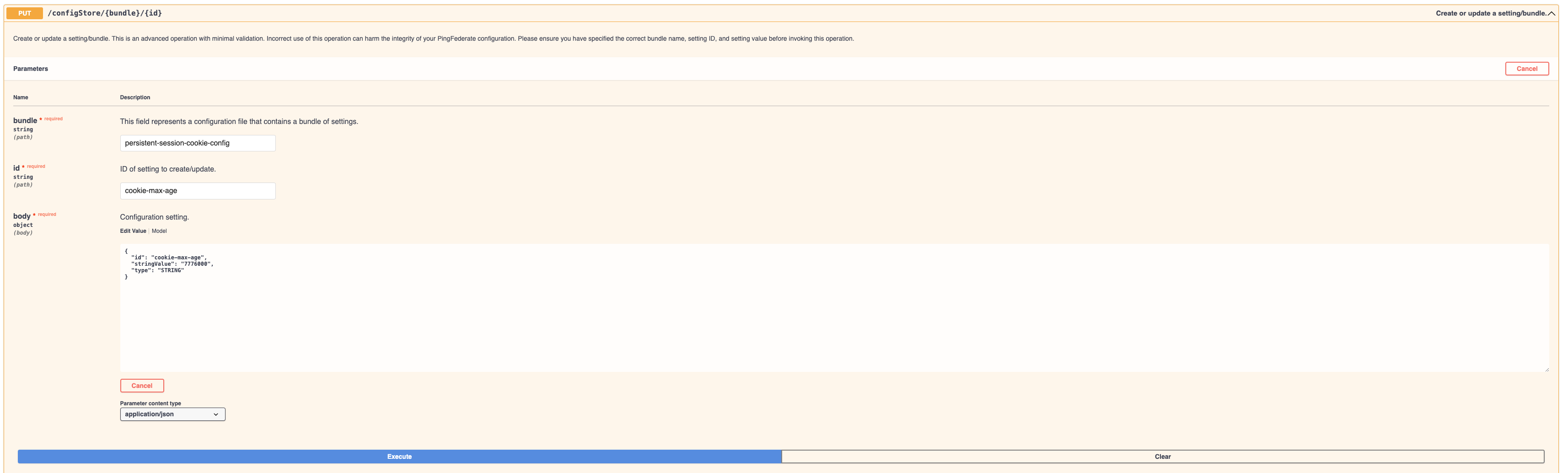1568x473 pixels.
Task: Switch to the Edit Value tab
Action: (x=133, y=231)
